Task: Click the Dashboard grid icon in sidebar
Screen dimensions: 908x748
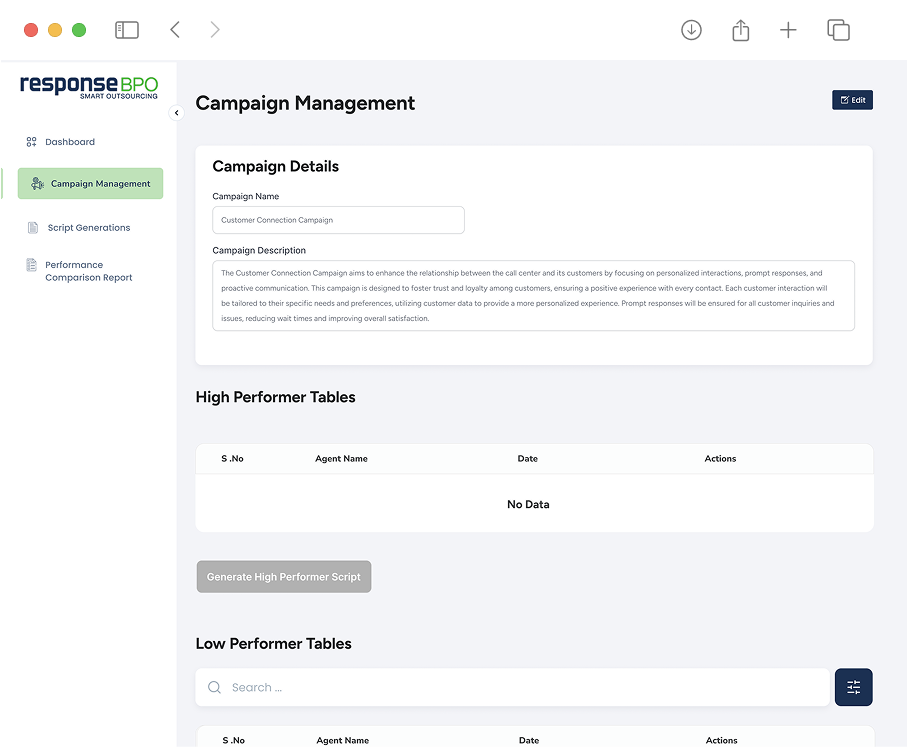Action: pos(31,142)
